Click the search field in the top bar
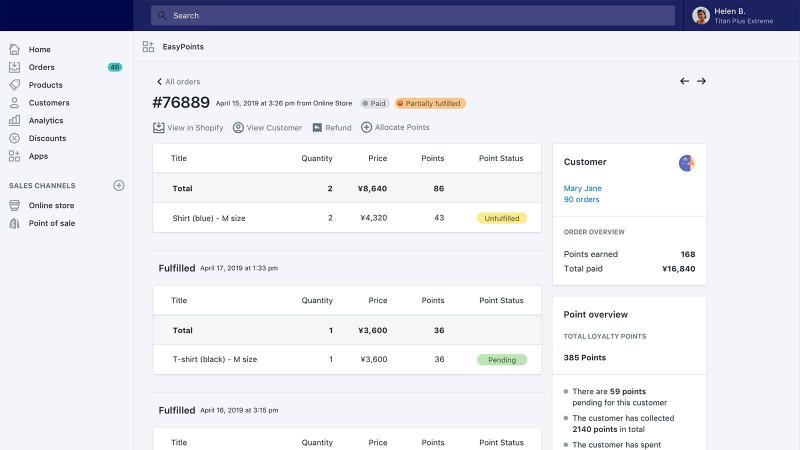 pyautogui.click(x=413, y=15)
